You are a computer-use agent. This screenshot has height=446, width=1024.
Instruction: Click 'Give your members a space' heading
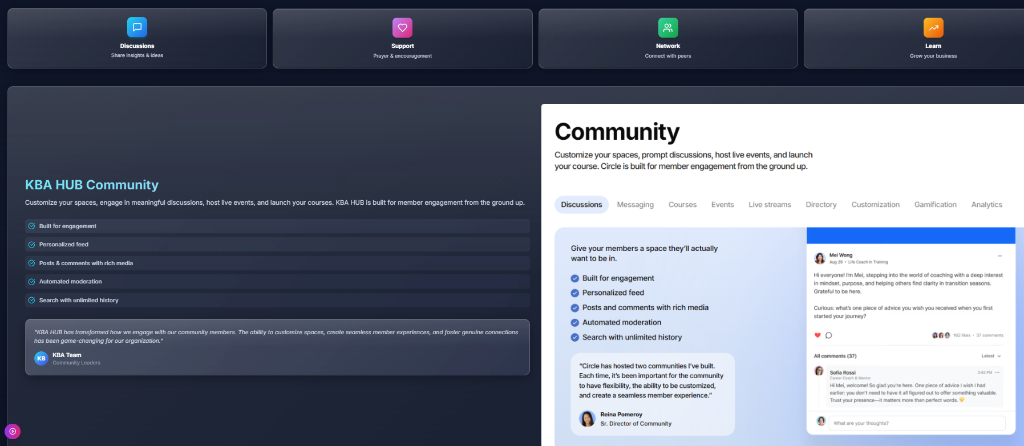[644, 253]
